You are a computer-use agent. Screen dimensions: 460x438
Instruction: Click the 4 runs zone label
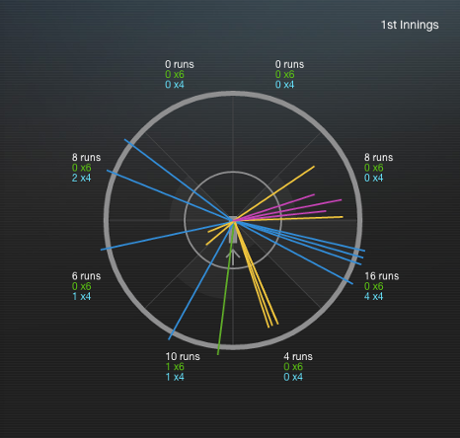[298, 356]
